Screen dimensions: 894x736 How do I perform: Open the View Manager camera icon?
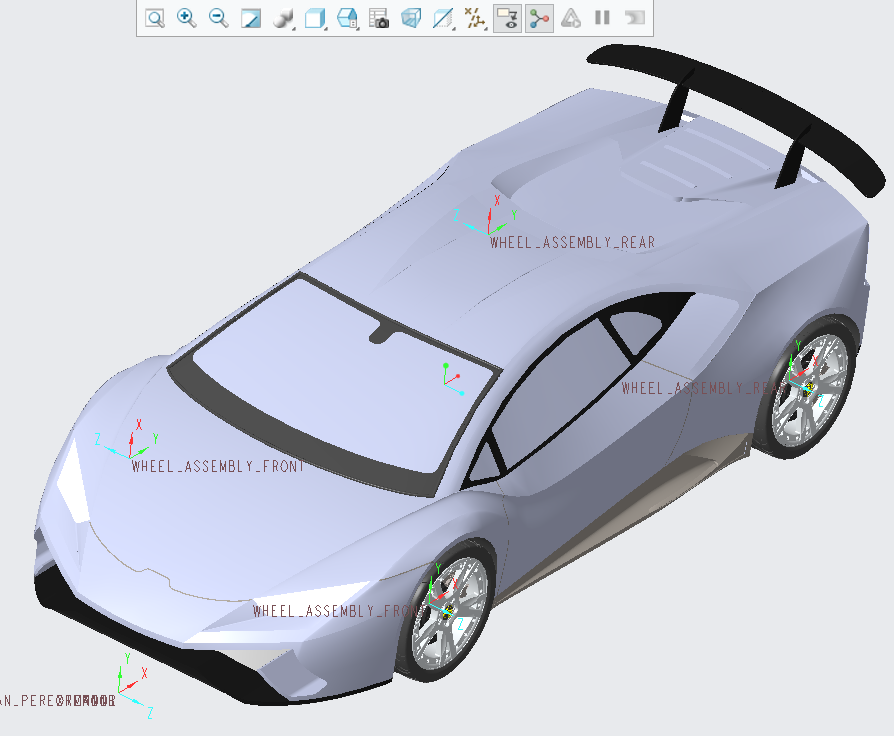379,18
